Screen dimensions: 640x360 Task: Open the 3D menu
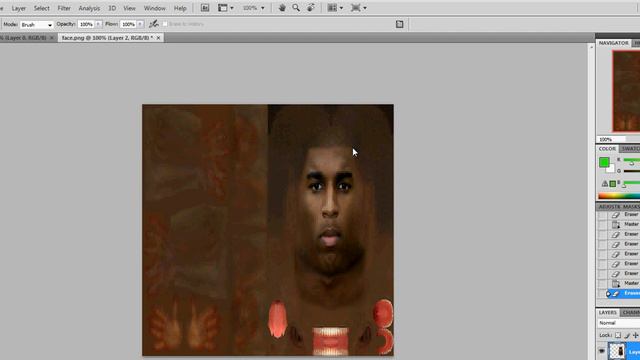point(112,8)
